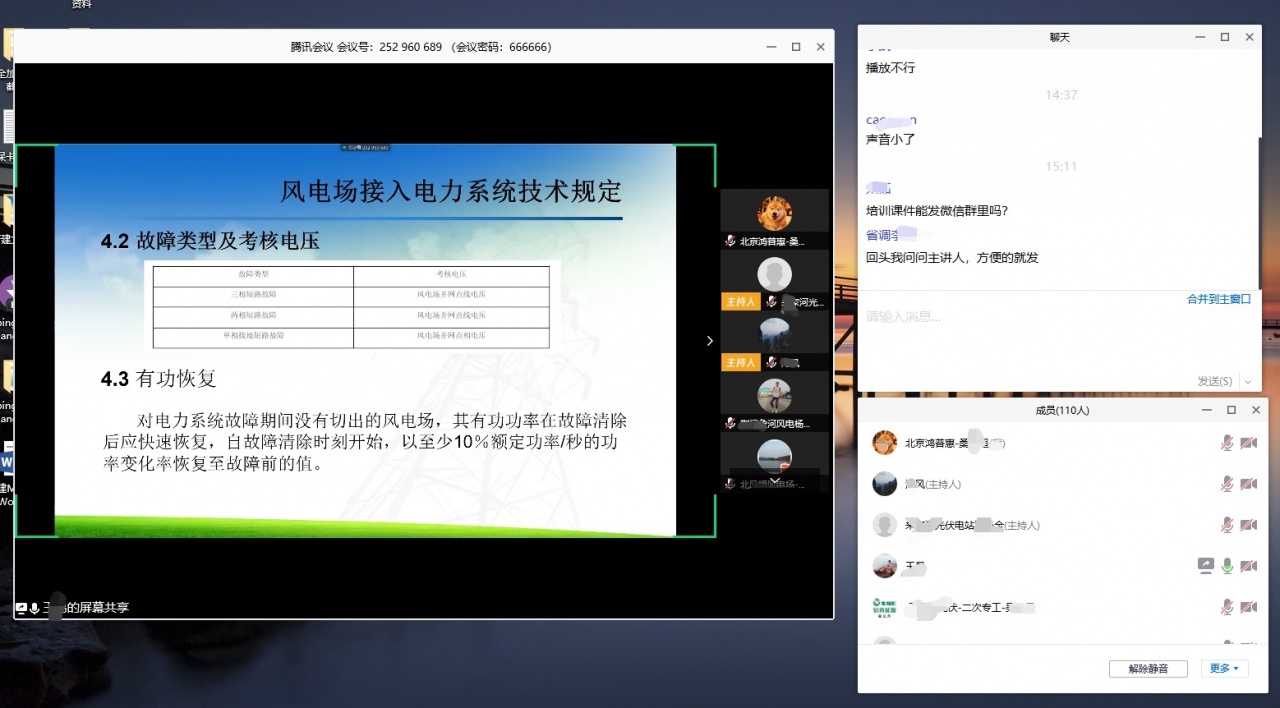Image resolution: width=1280 pixels, height=708 pixels.
Task: Click the screen-share icon in the members list
Action: click(x=1205, y=566)
